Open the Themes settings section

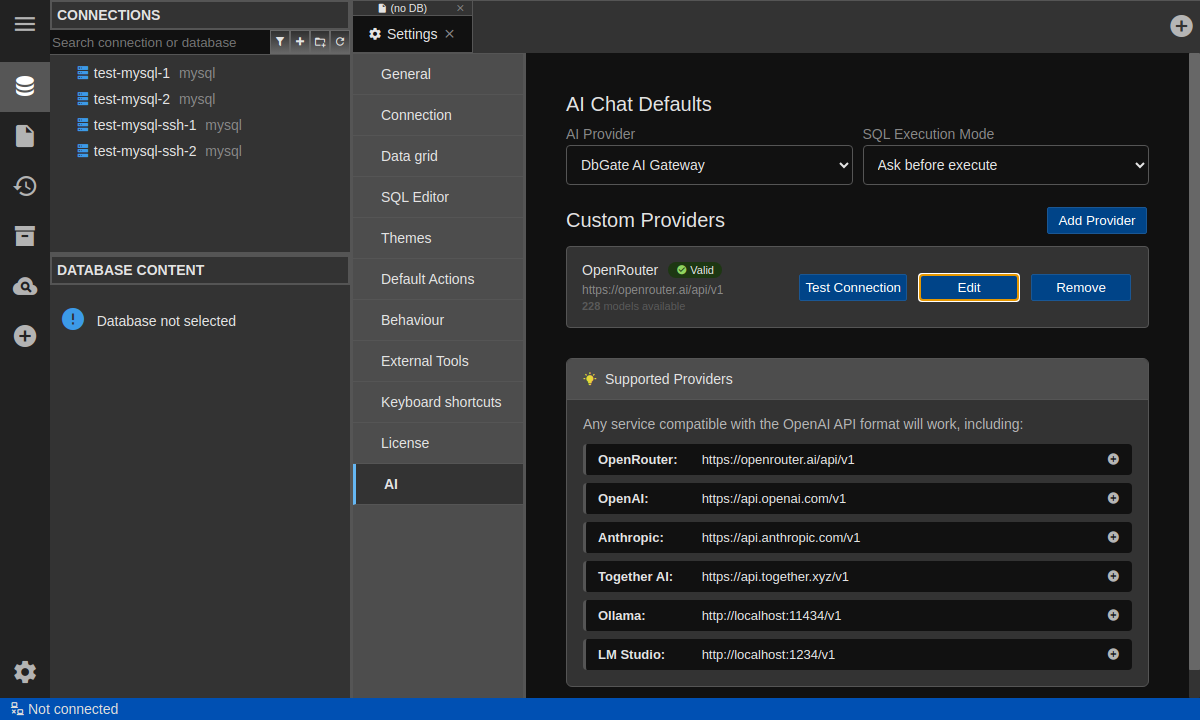click(406, 238)
